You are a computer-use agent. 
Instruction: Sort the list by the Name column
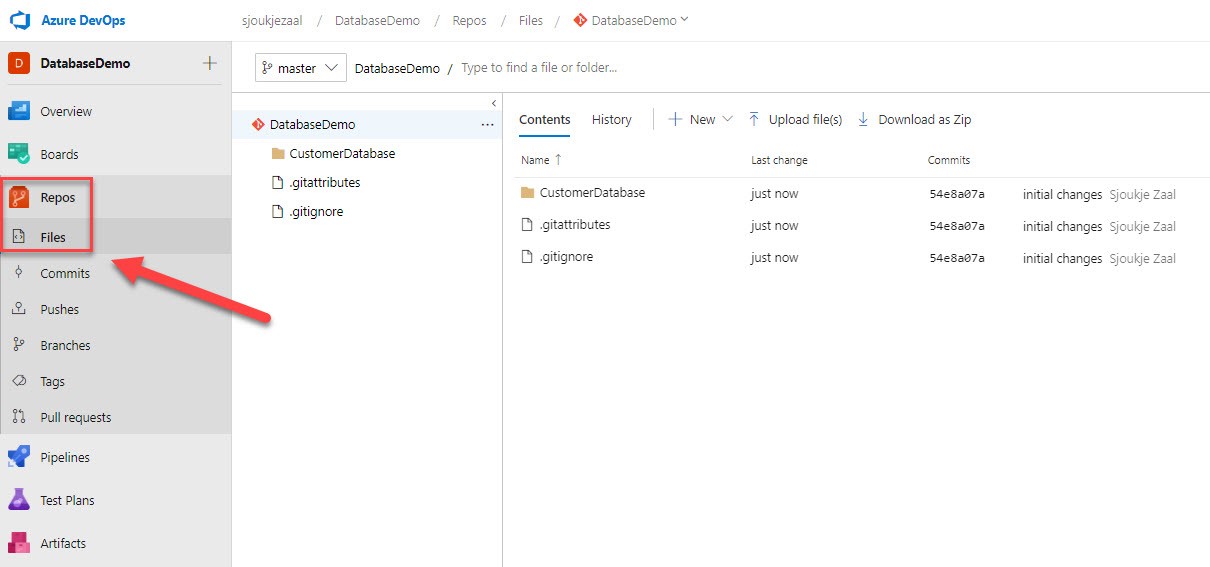541,160
